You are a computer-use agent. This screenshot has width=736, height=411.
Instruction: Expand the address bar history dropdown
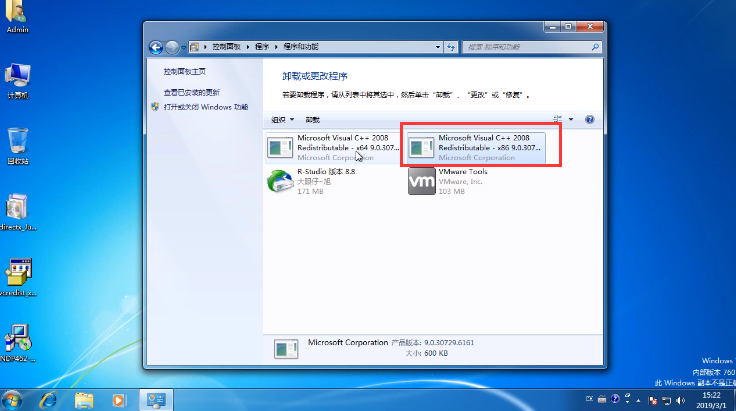pos(437,47)
